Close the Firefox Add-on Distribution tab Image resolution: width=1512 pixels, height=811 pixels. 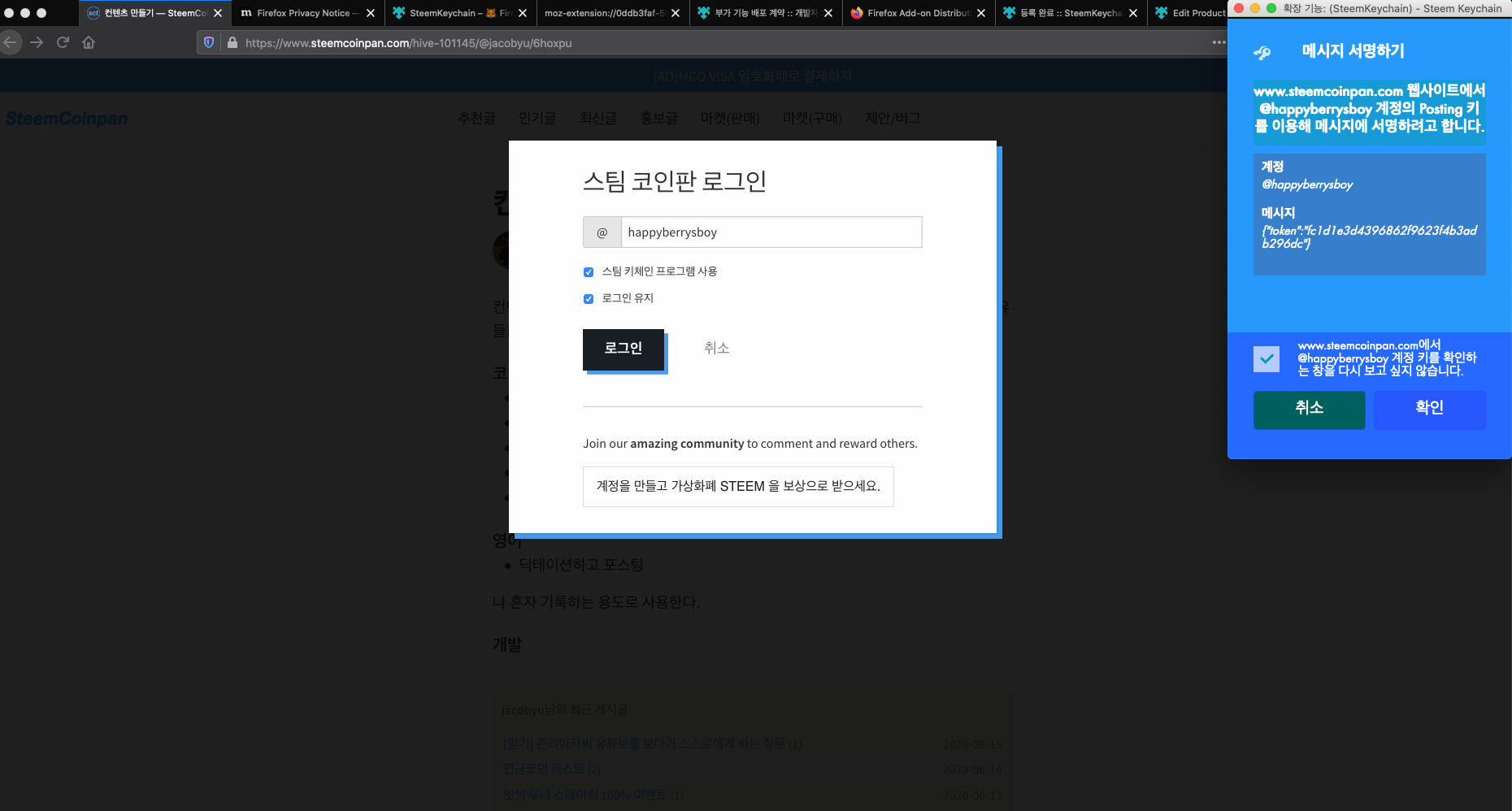(981, 13)
